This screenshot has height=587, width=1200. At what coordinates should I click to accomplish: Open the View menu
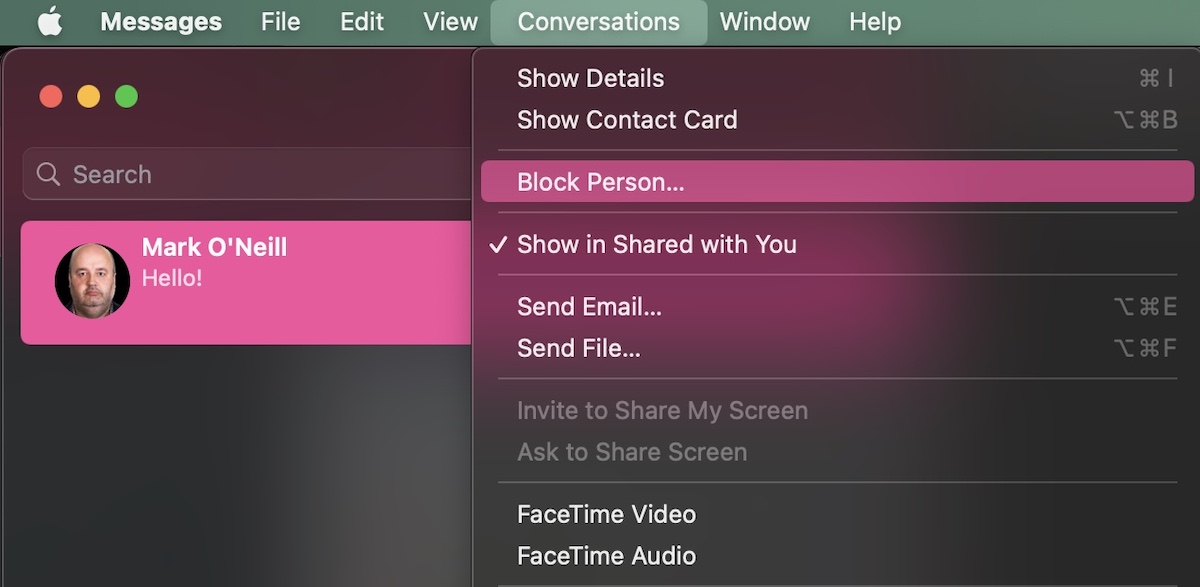click(450, 22)
